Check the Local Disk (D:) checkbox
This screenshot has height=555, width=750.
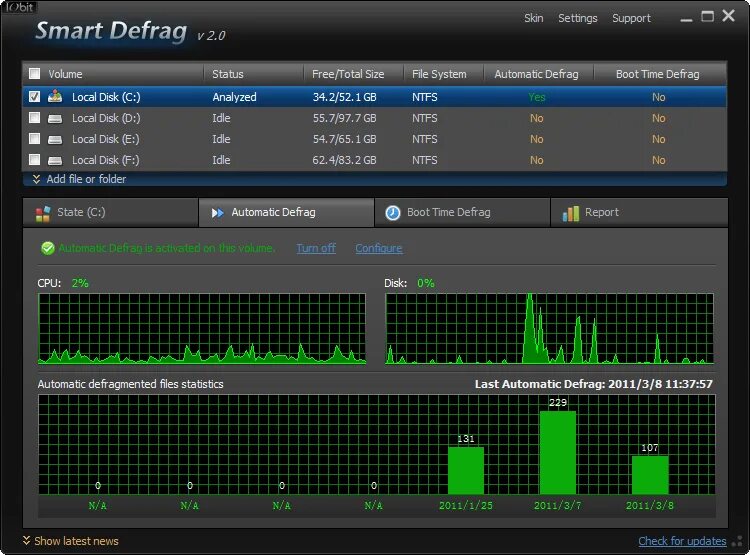point(34,118)
